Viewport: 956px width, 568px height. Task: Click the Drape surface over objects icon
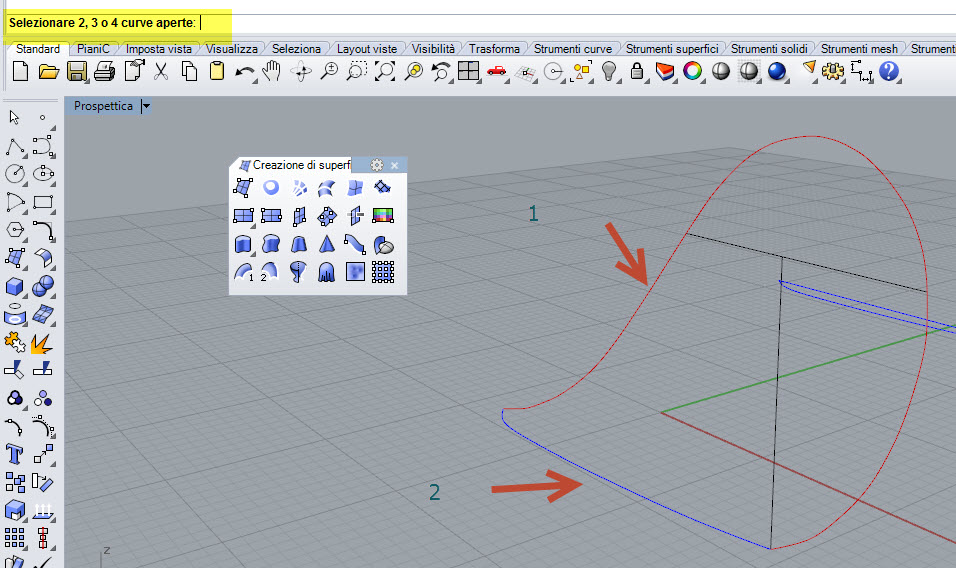[326, 271]
